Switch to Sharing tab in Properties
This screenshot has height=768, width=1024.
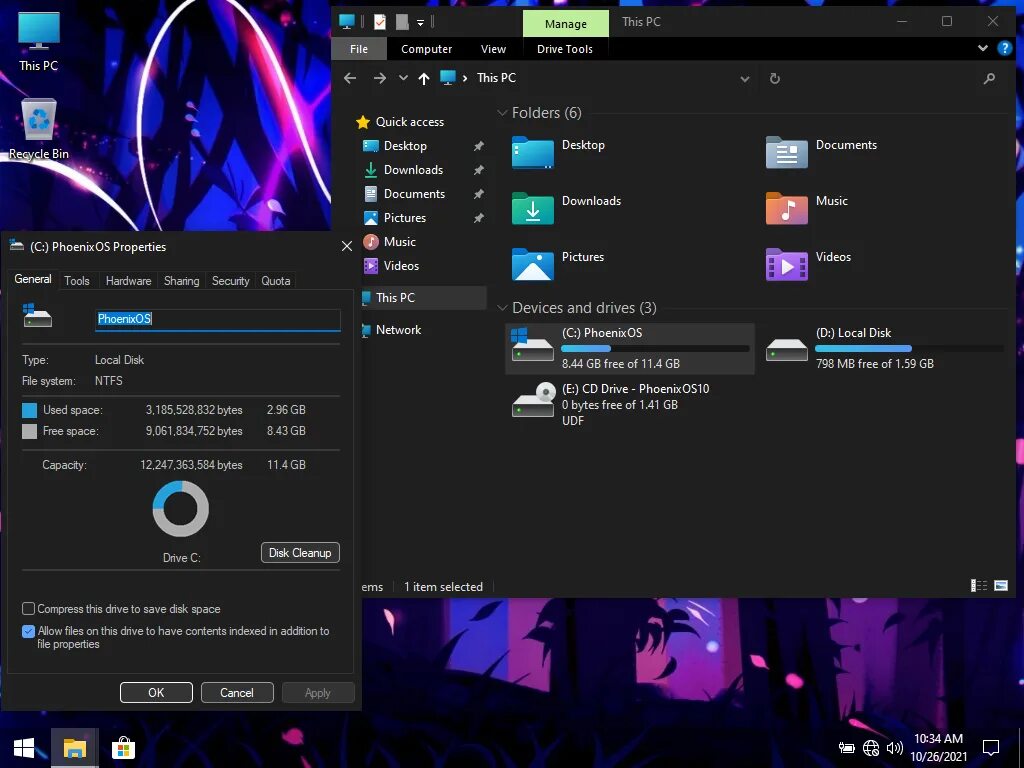(182, 281)
